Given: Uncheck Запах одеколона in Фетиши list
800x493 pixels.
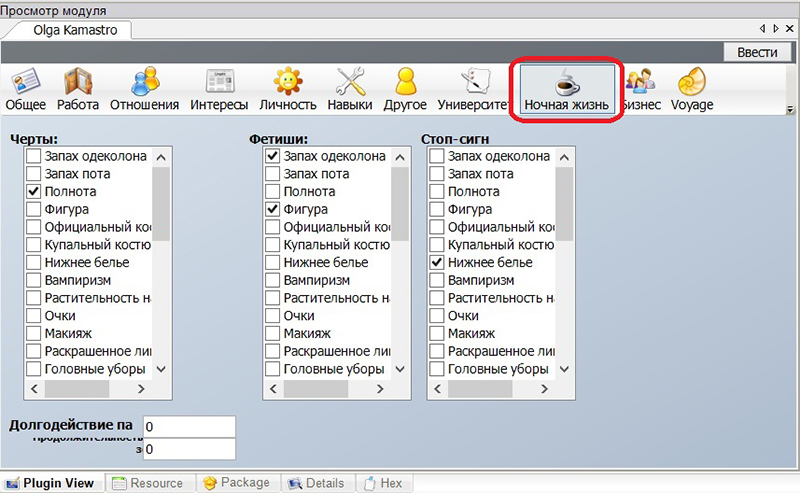Looking at the screenshot, I should pyautogui.click(x=272, y=156).
